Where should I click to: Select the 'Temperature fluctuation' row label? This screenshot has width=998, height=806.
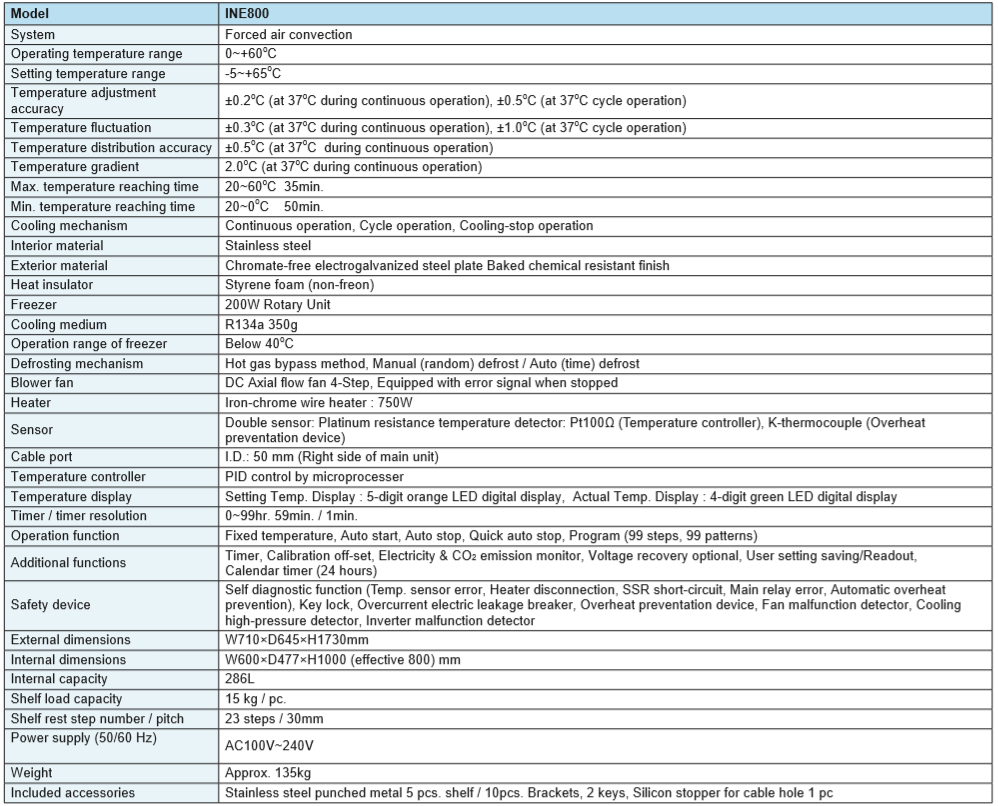81,128
